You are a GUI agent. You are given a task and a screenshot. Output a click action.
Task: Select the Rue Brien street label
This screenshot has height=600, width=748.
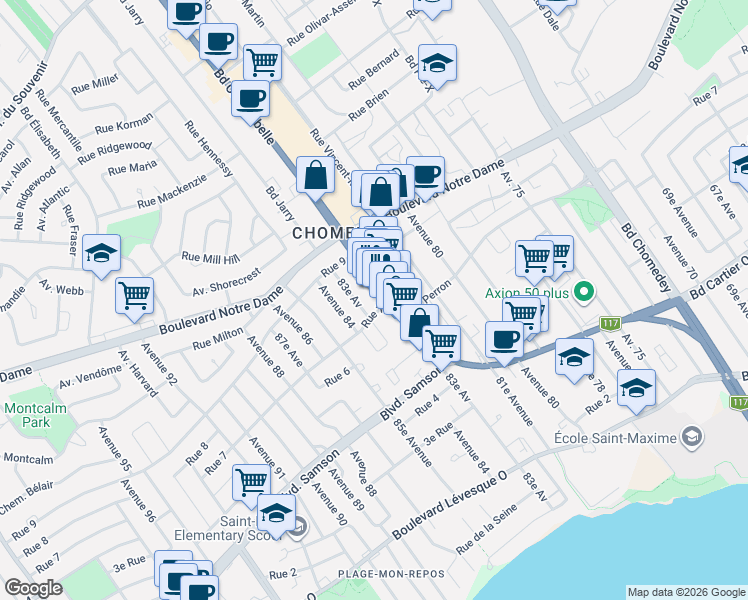click(x=368, y=105)
